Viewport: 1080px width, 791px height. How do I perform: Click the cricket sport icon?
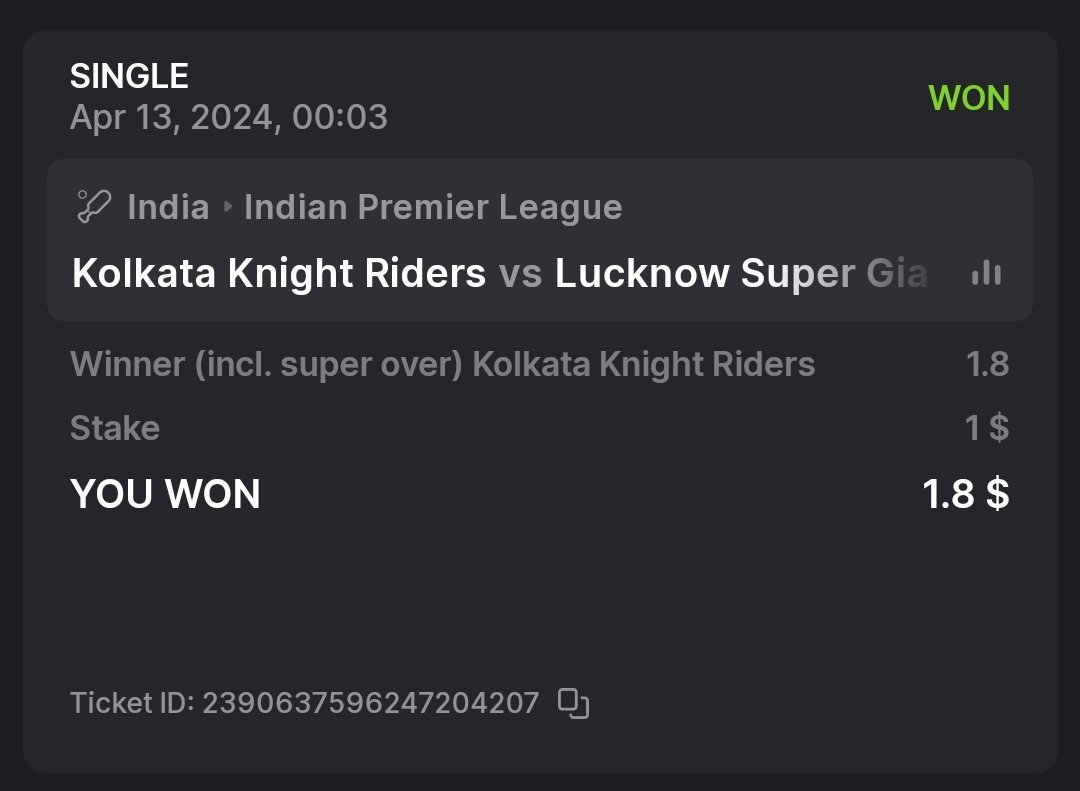[93, 207]
